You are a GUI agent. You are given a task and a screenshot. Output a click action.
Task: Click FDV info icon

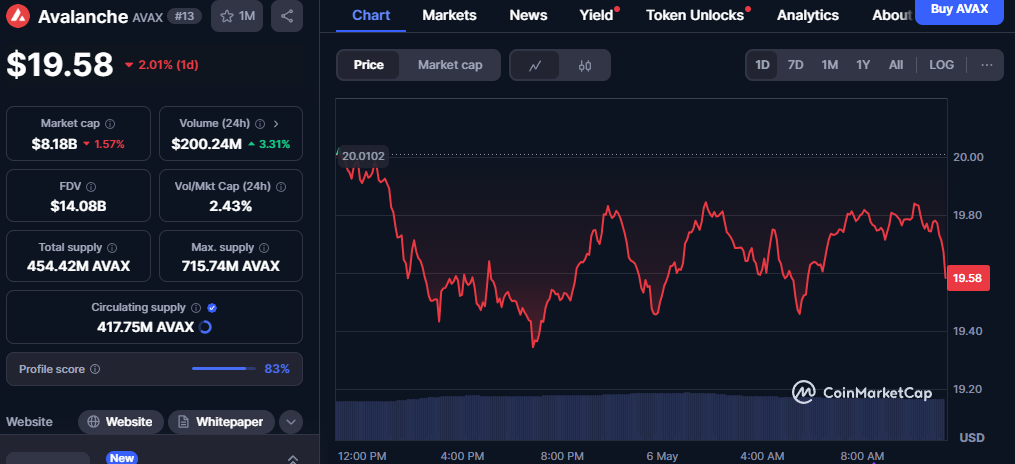tap(91, 186)
